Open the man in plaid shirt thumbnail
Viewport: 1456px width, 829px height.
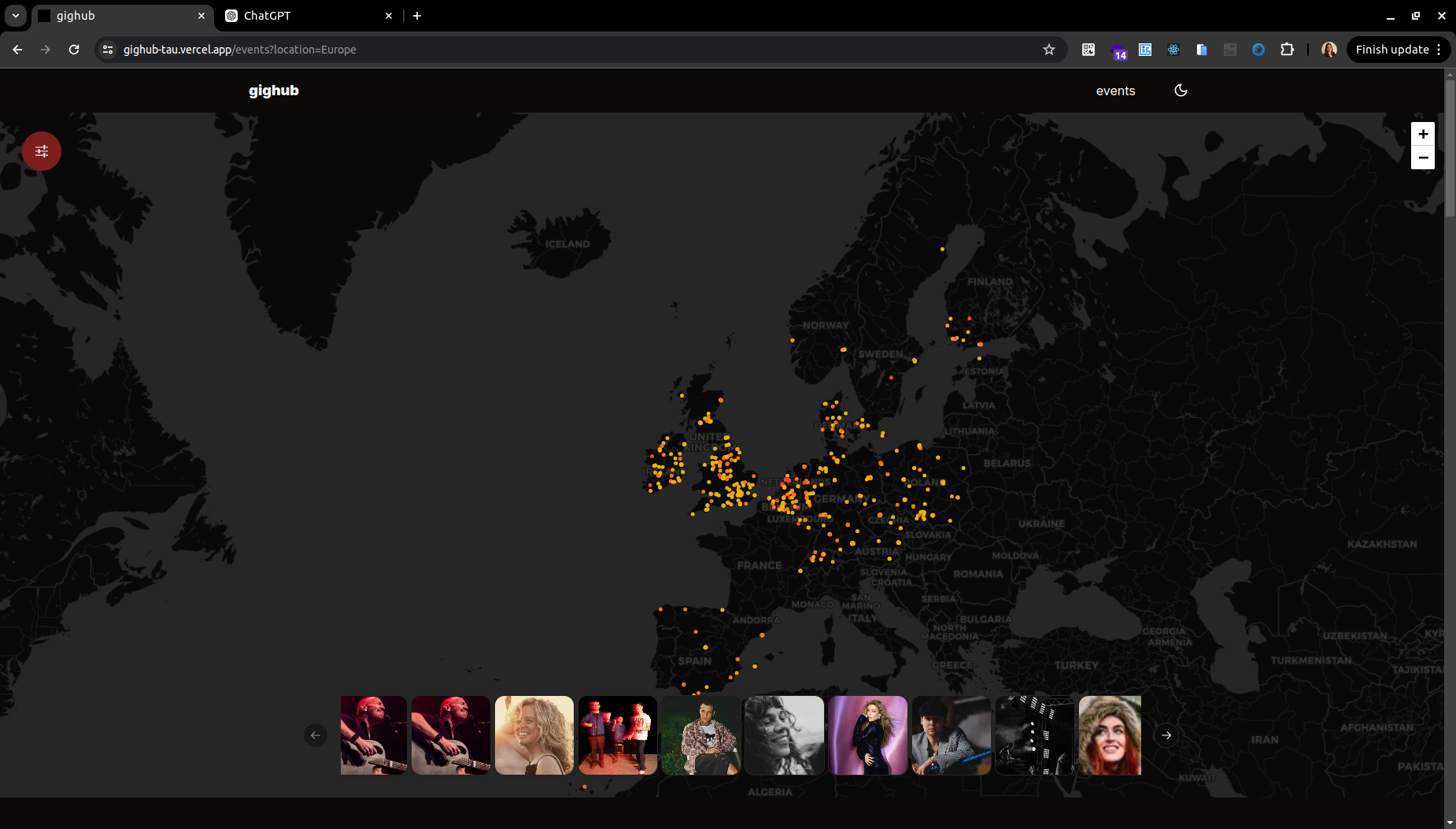[x=701, y=735]
